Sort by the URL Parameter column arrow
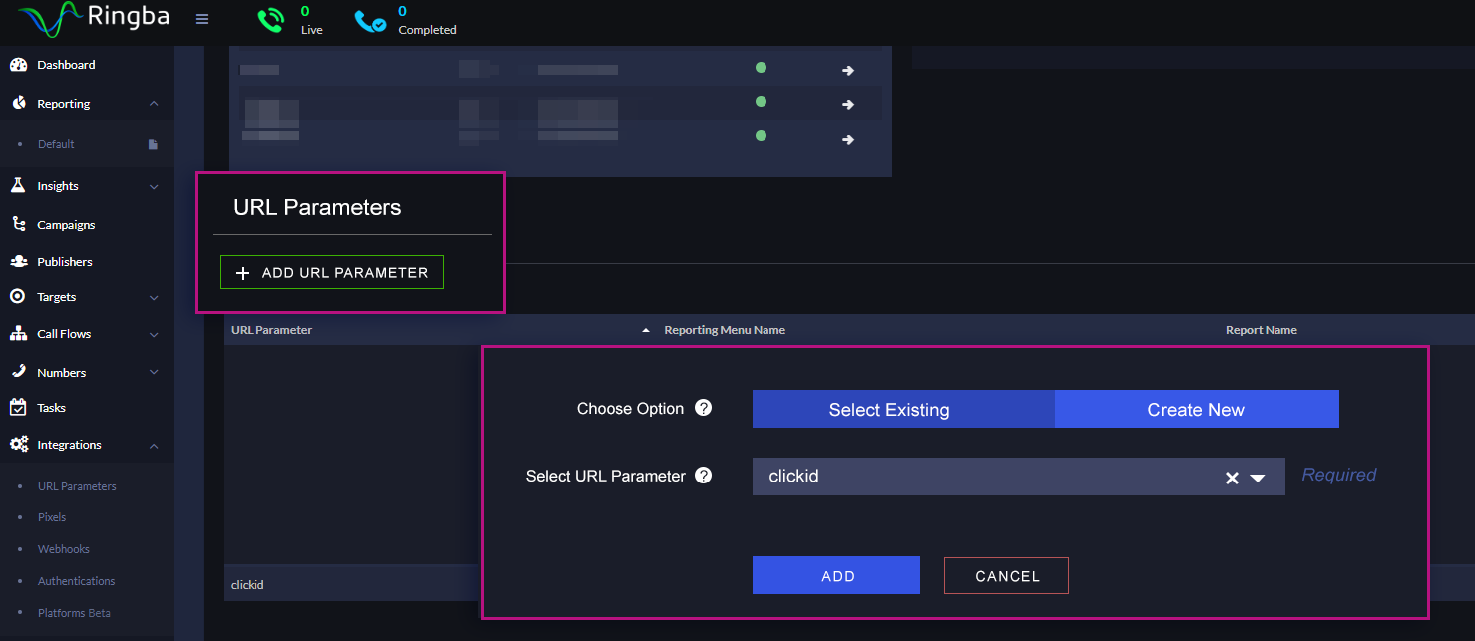1475x641 pixels. tap(646, 330)
